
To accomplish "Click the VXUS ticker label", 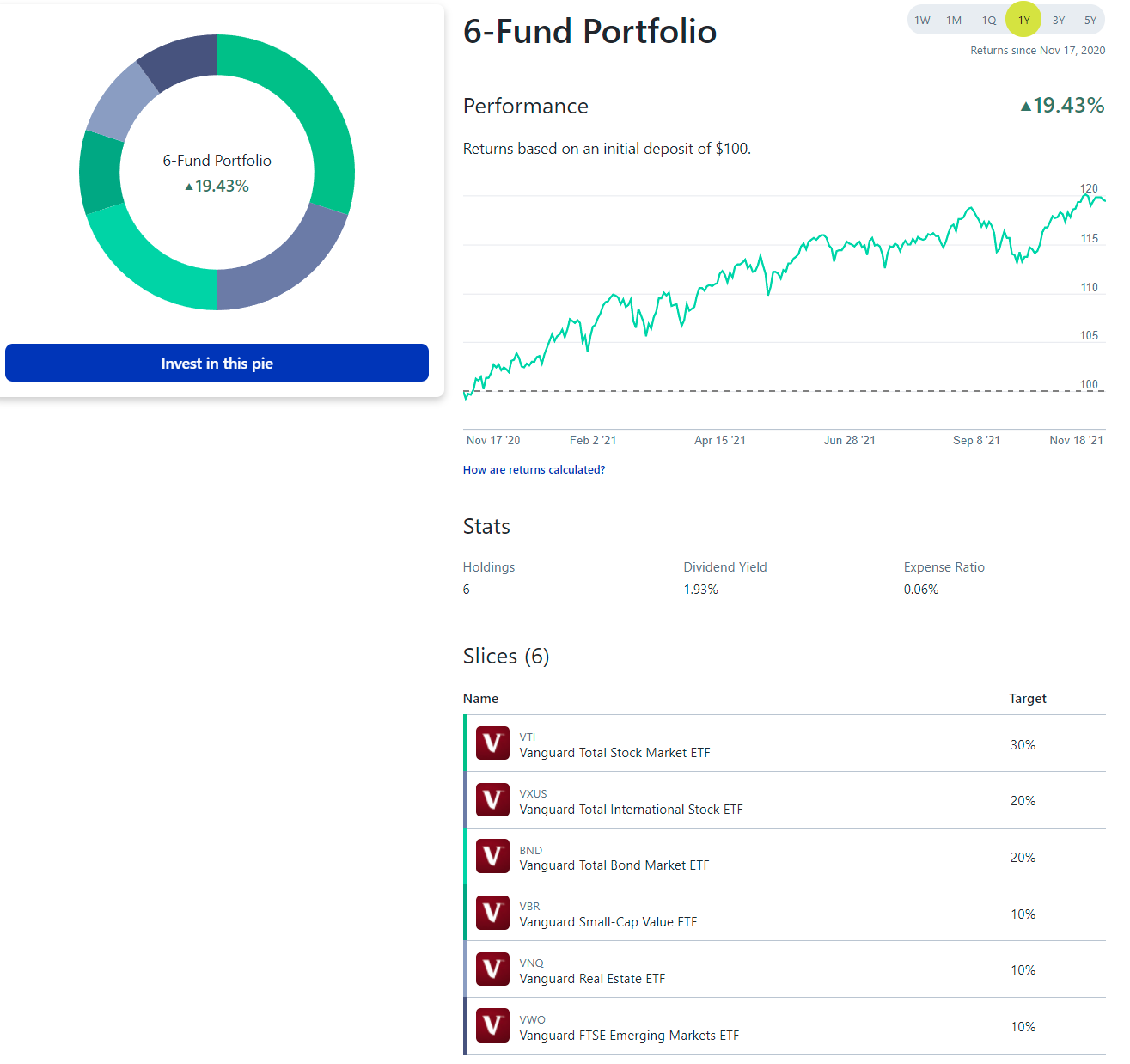I will [x=533, y=793].
